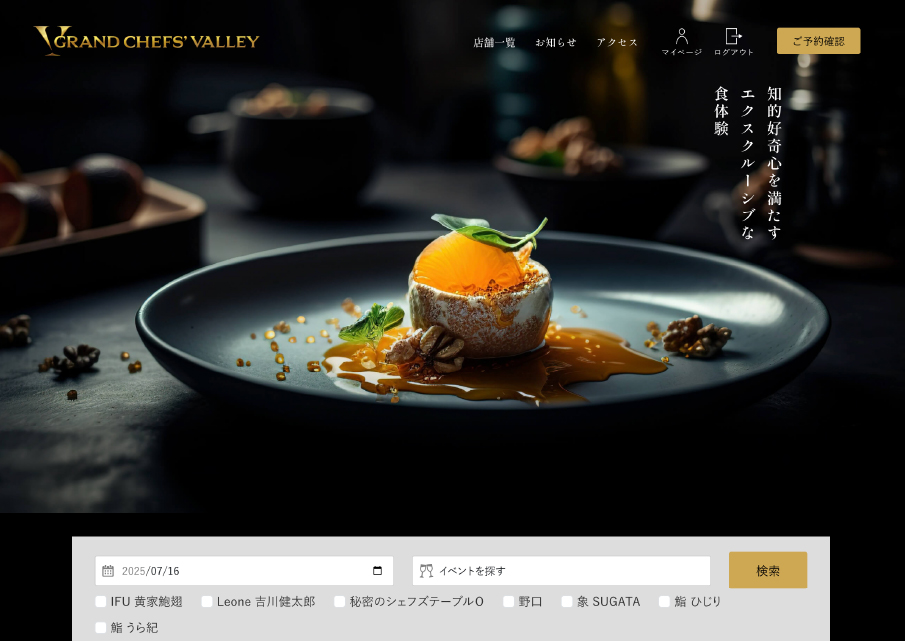Click the Grand Chefs' Valley logo
Screen dimensions: 905x641
pyautogui.click(x=147, y=41)
